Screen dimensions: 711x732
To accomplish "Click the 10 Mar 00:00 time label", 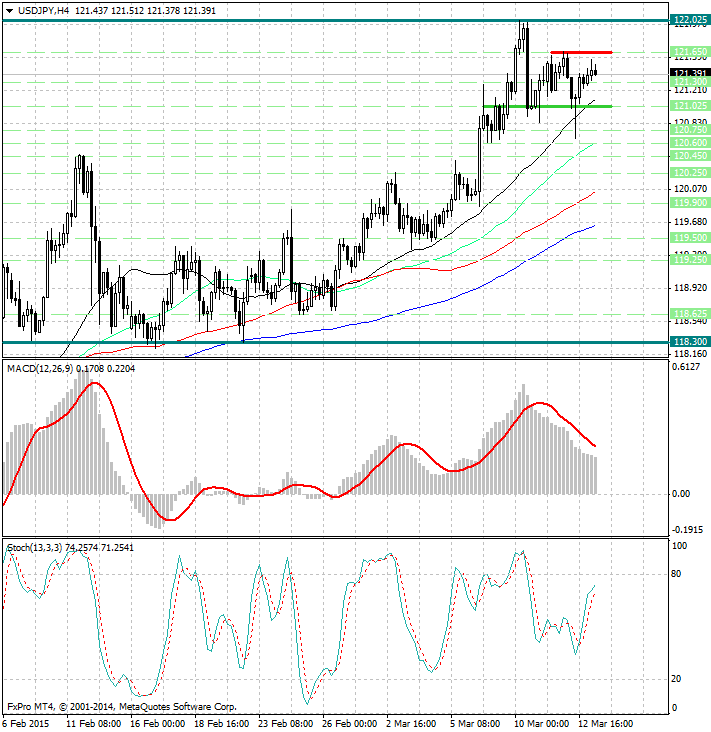I will [x=542, y=724].
